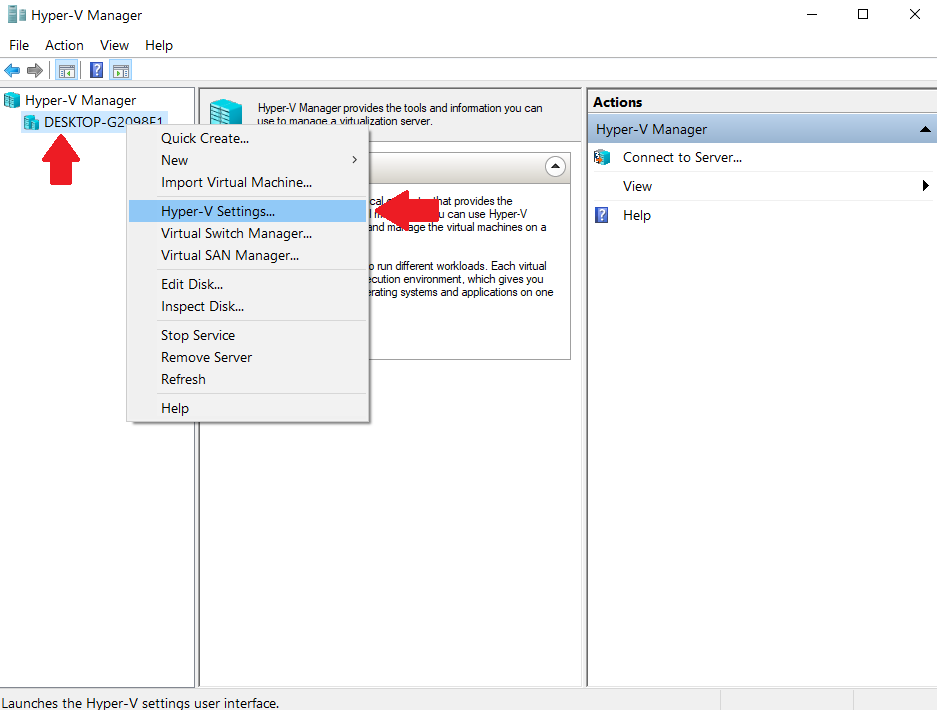
Task: Click the Forward arrow toolbar icon
Action: pos(35,71)
